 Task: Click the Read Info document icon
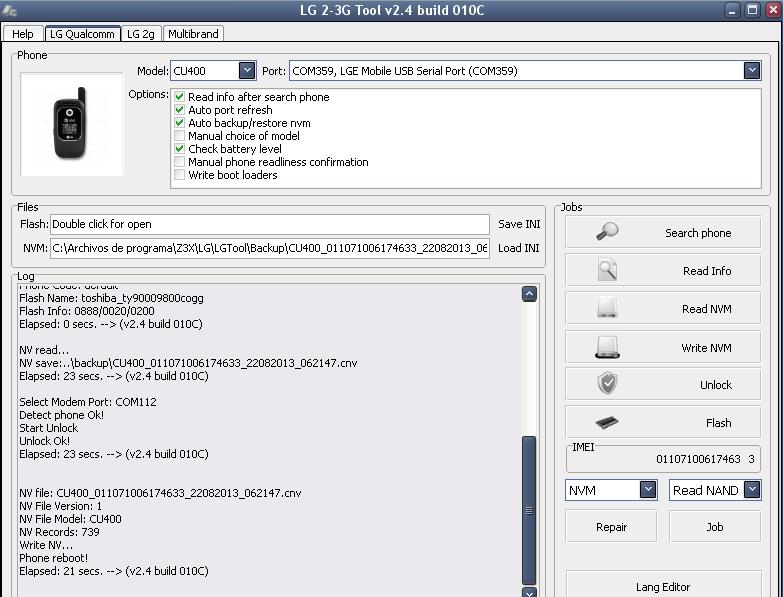click(607, 271)
